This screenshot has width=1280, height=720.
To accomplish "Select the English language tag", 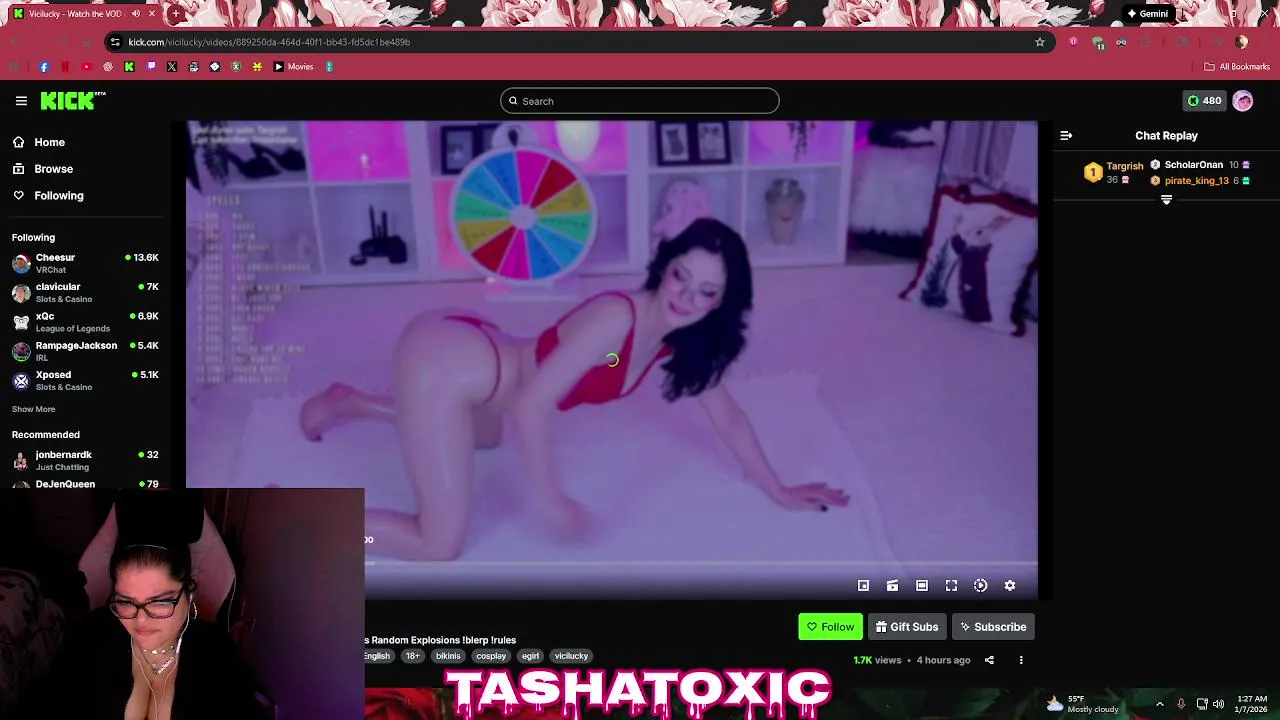I will tap(377, 656).
